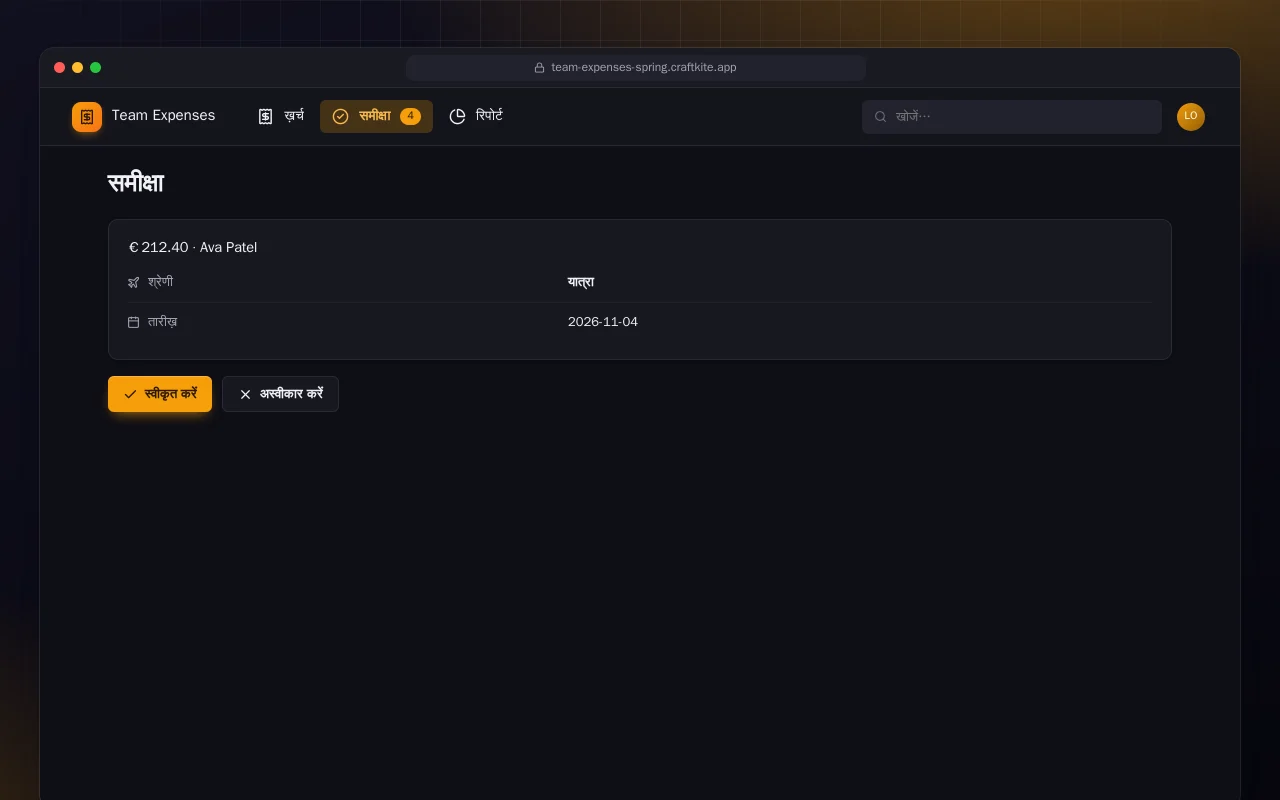Viewport: 1280px width, 800px height.
Task: Switch to the रिपोर्ट reports tab
Action: (x=476, y=116)
